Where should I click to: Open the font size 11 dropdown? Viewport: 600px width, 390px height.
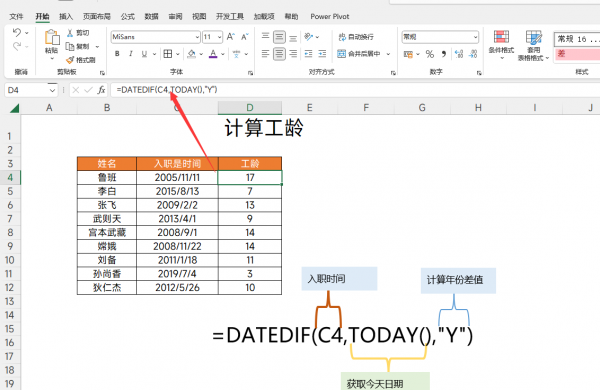coord(219,37)
